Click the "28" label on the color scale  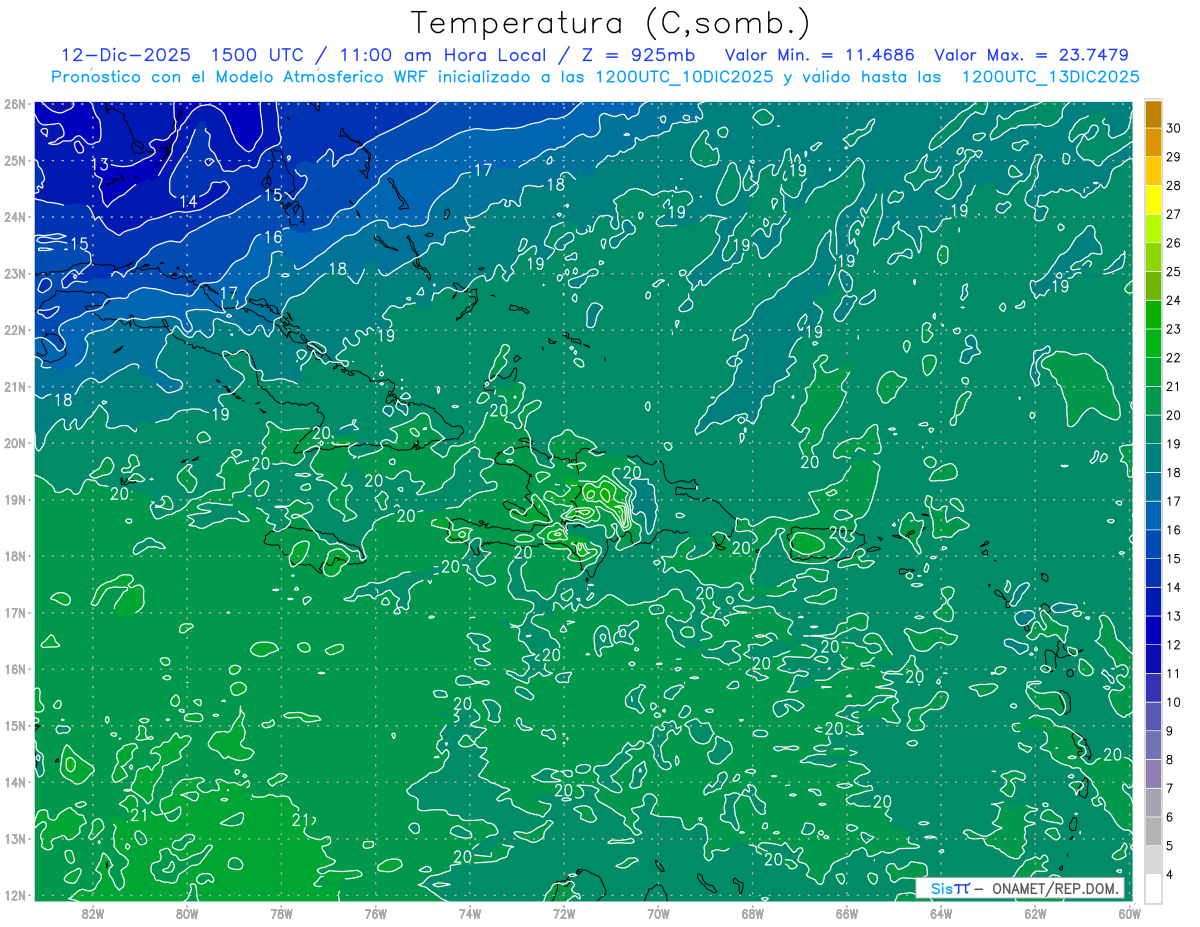1174,186
